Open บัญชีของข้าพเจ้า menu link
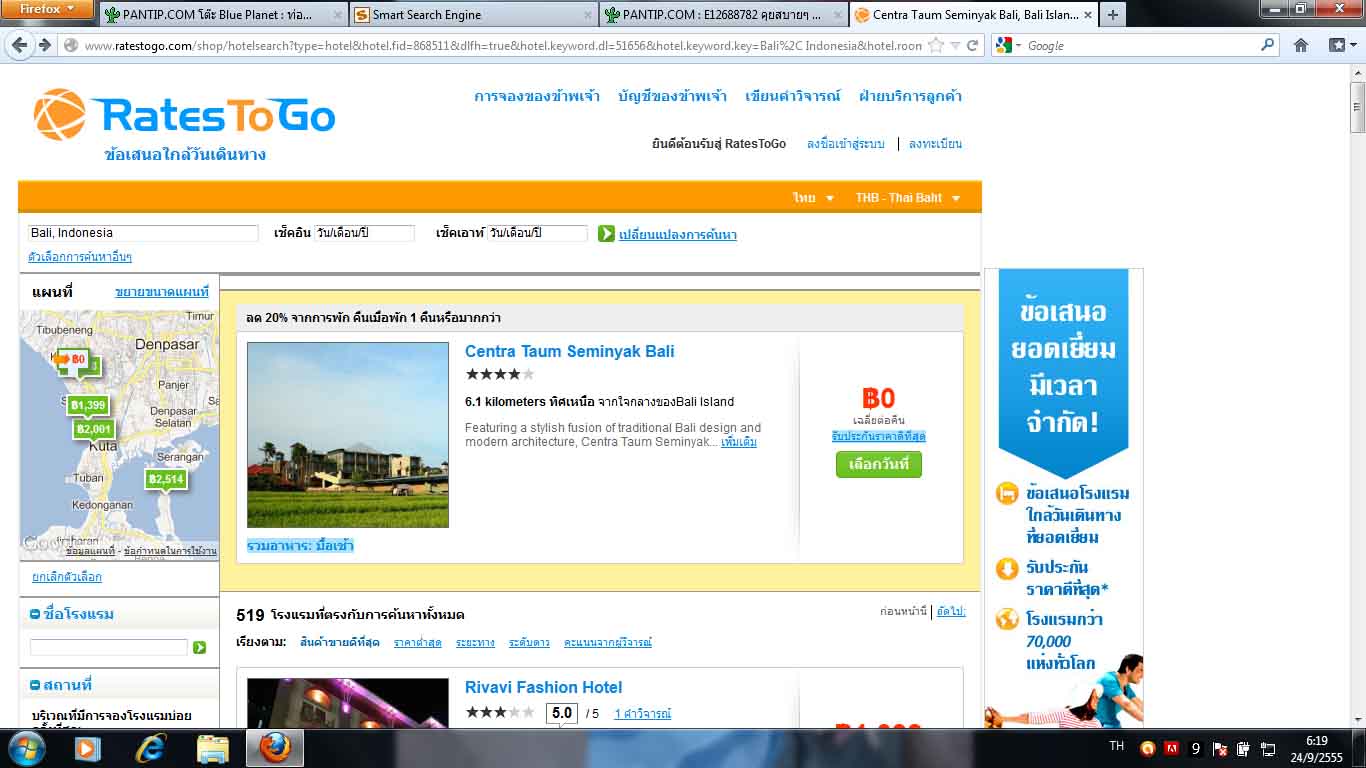Image resolution: width=1366 pixels, height=768 pixels. pos(673,96)
